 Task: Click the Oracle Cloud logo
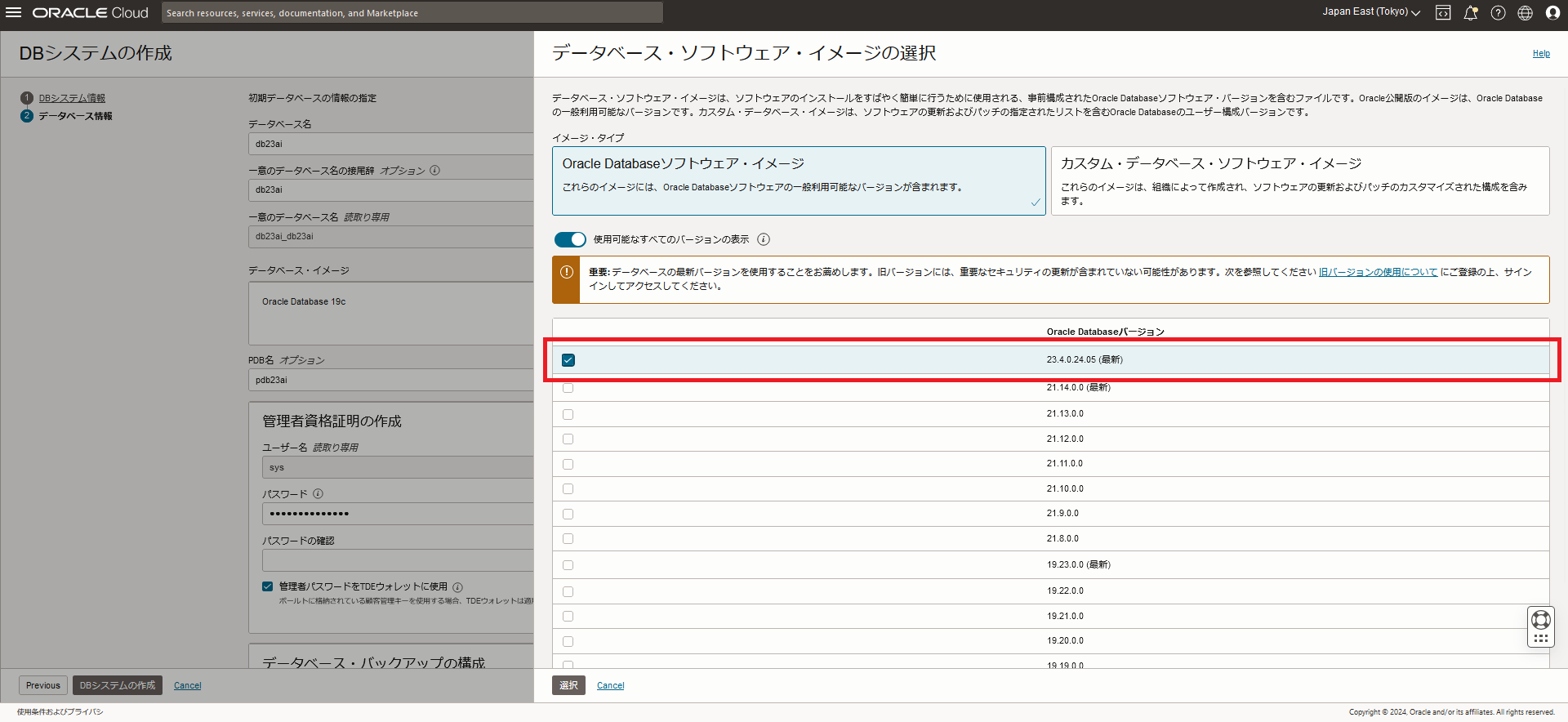coord(90,13)
